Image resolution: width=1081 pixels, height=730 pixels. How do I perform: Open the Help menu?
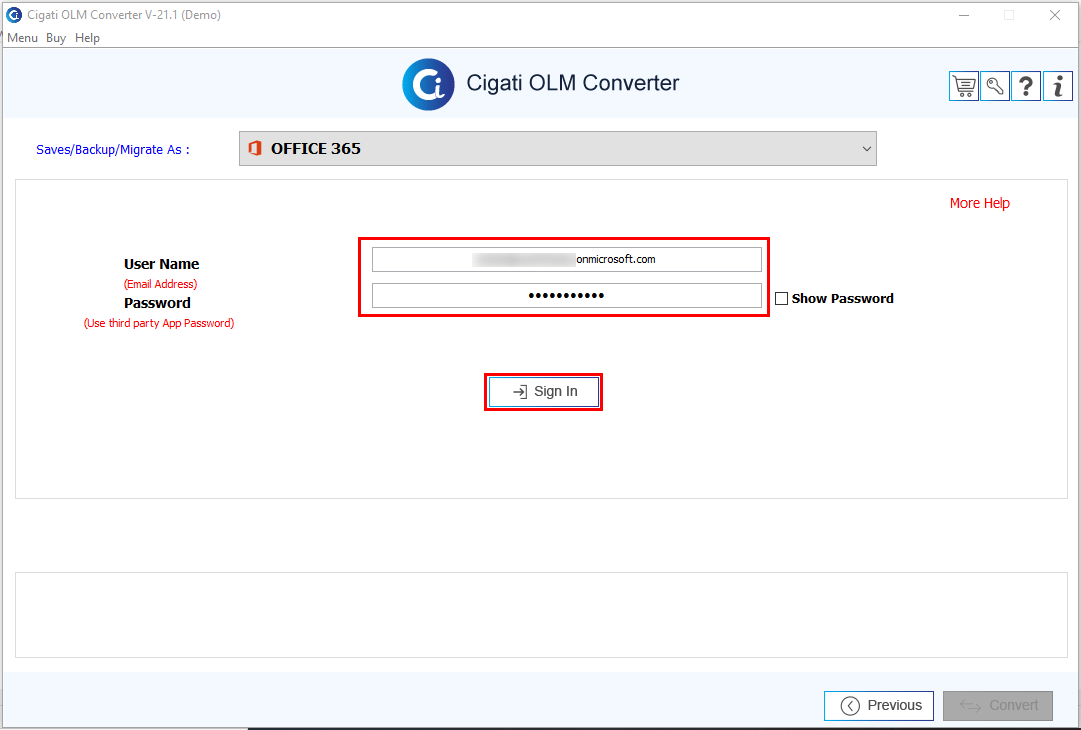(88, 38)
